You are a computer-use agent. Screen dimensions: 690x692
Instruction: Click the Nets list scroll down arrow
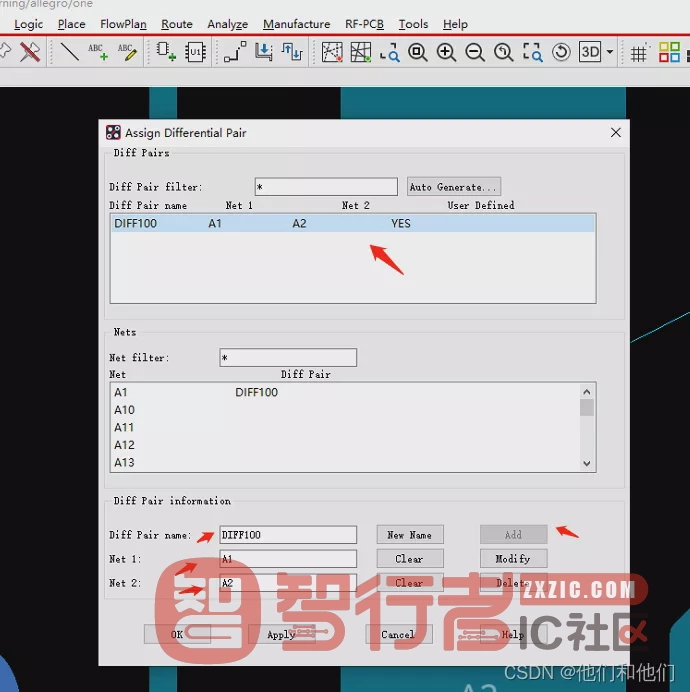587,463
